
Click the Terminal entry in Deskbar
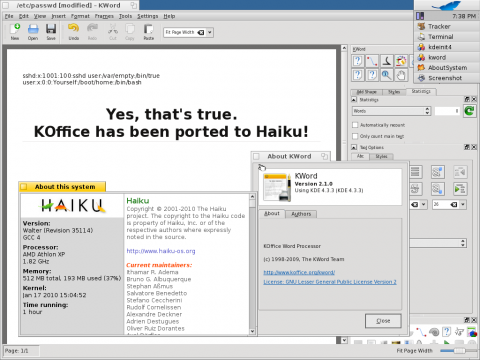(x=447, y=37)
